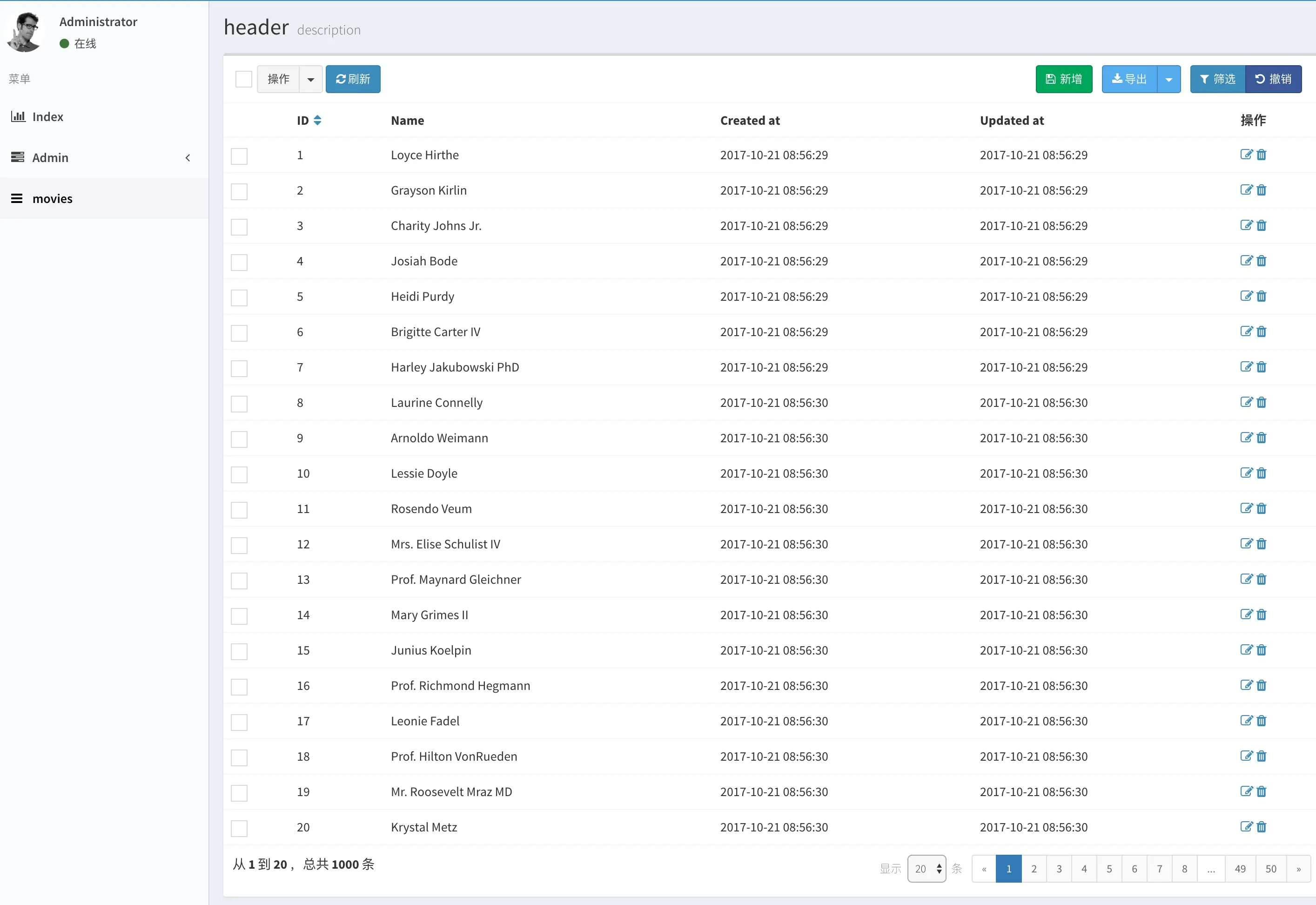Click trash icon for Mary Grimes II
This screenshot has width=1316, height=905.
click(x=1262, y=615)
